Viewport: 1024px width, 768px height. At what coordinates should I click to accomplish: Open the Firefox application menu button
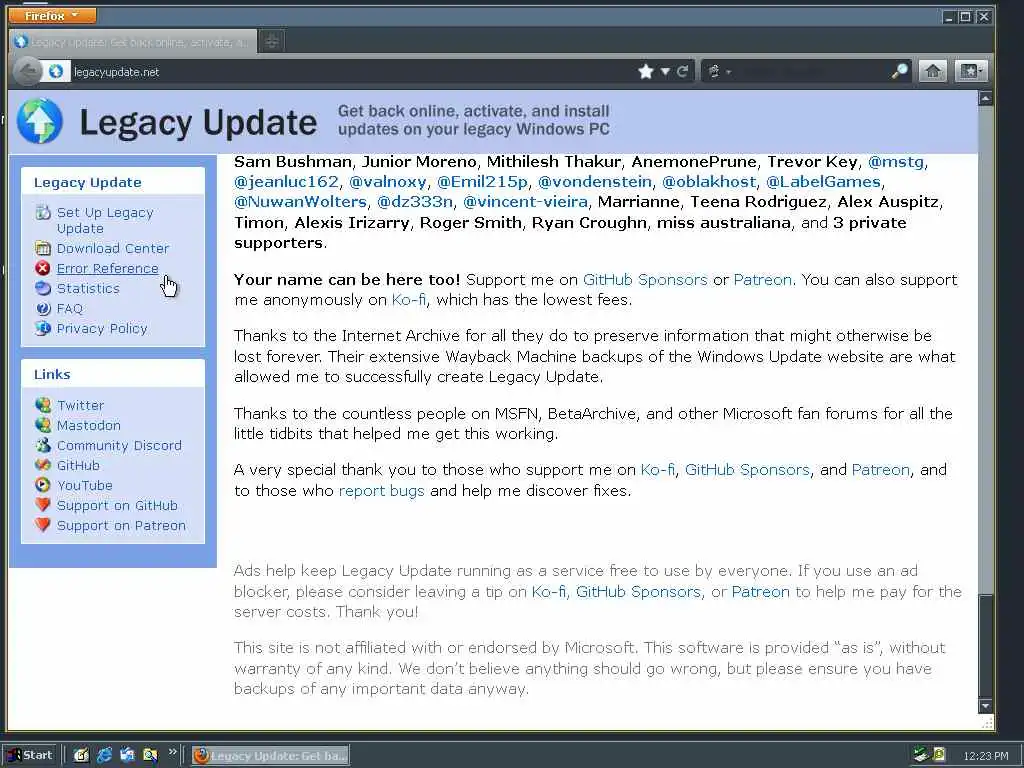(52, 15)
